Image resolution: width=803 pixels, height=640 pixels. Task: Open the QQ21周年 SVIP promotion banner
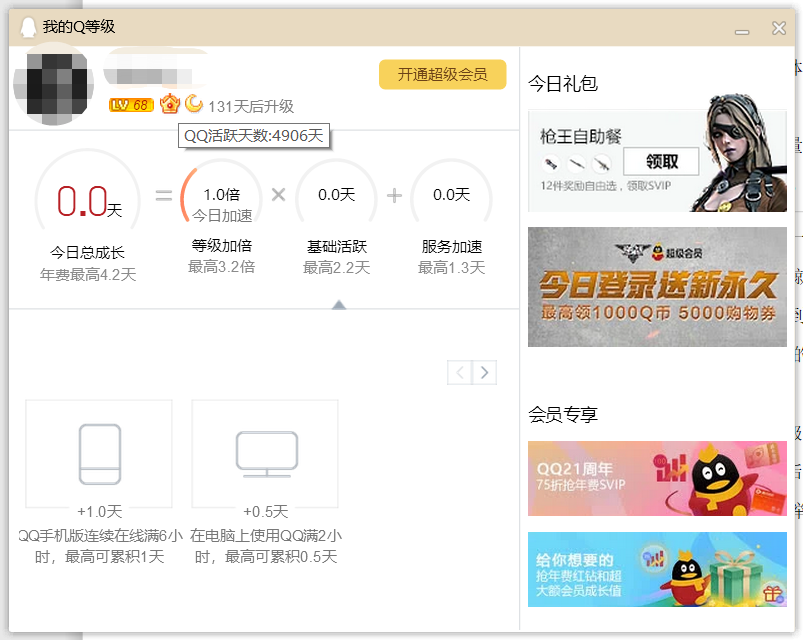(657, 478)
